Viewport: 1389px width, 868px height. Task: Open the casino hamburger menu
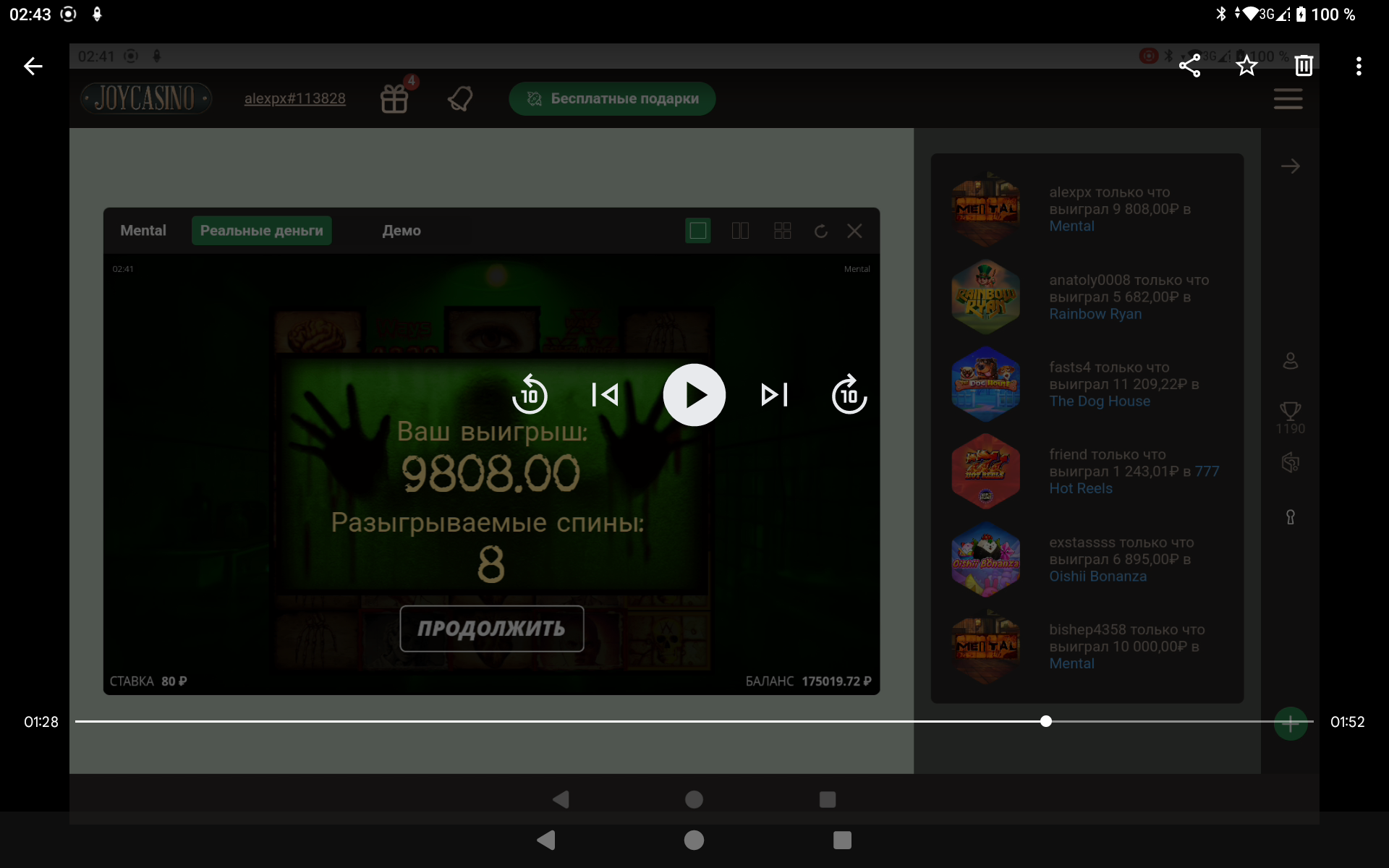[1288, 99]
